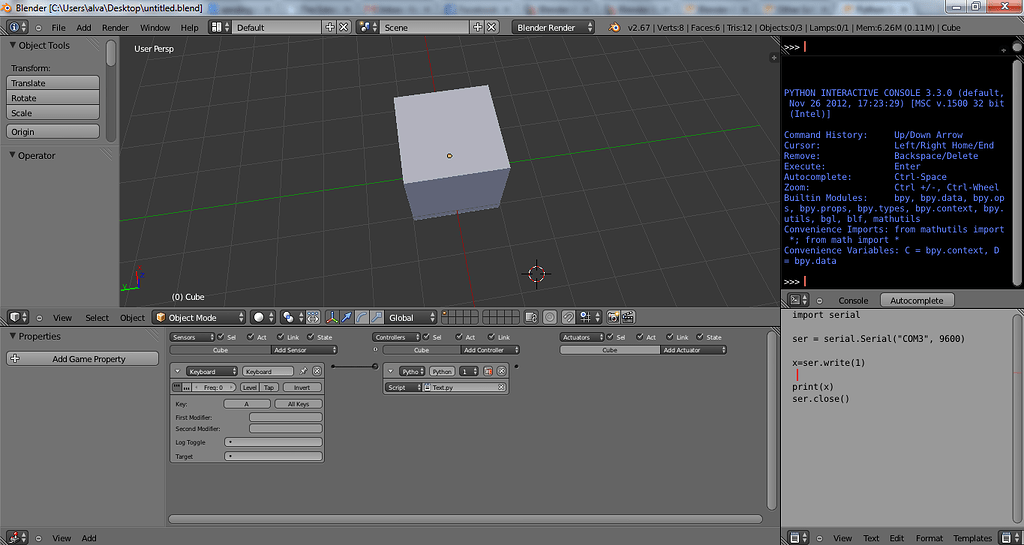Toggle manipulate center points icon

pyautogui.click(x=313, y=317)
